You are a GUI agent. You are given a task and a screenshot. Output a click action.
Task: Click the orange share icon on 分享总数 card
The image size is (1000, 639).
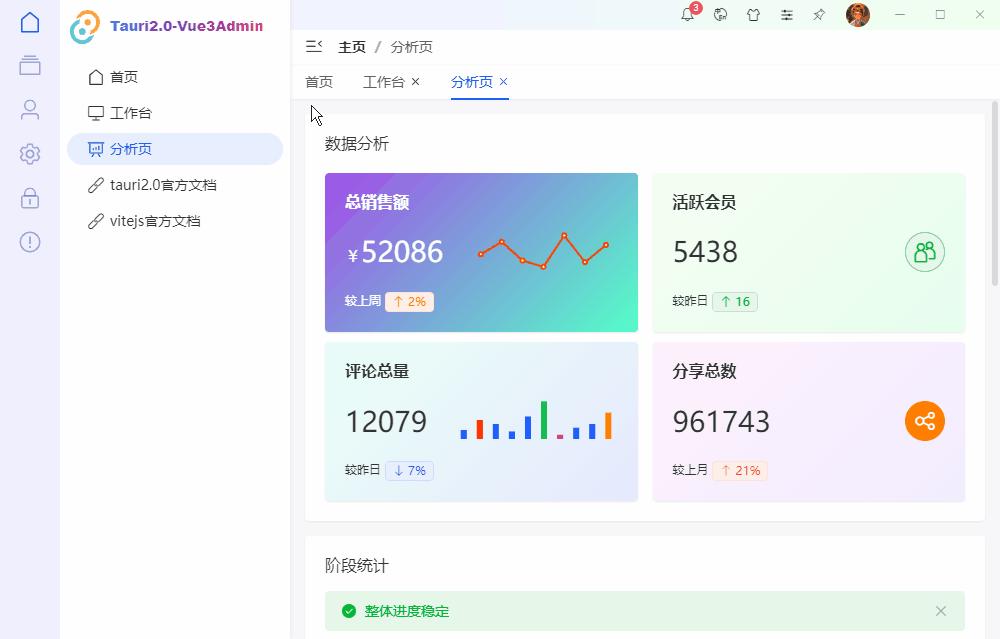point(924,421)
